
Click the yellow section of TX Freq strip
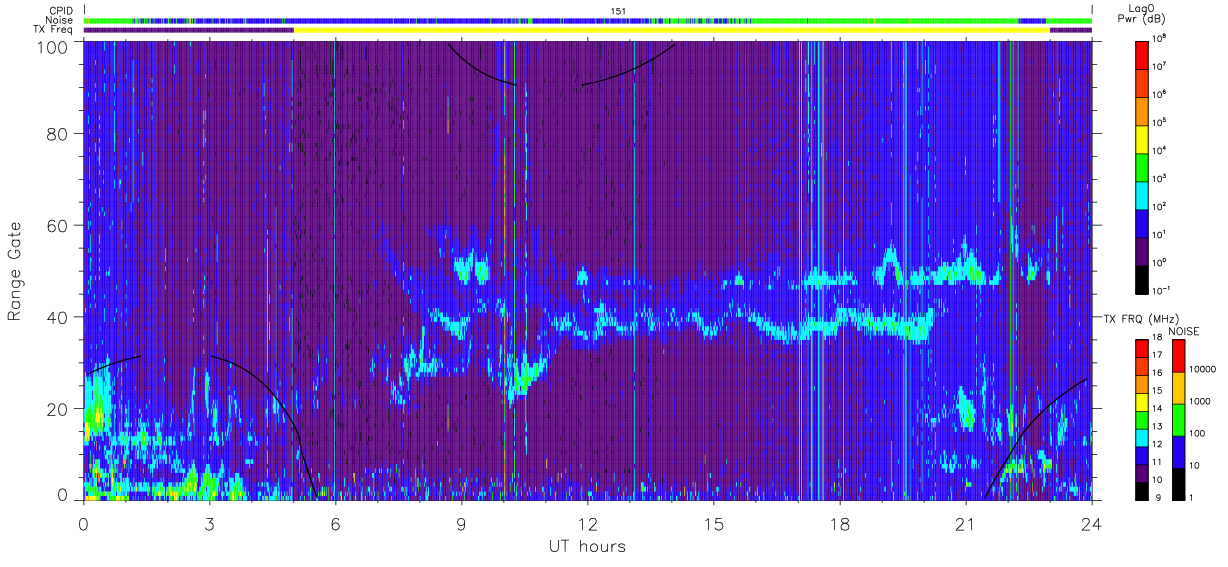(x=672, y=30)
